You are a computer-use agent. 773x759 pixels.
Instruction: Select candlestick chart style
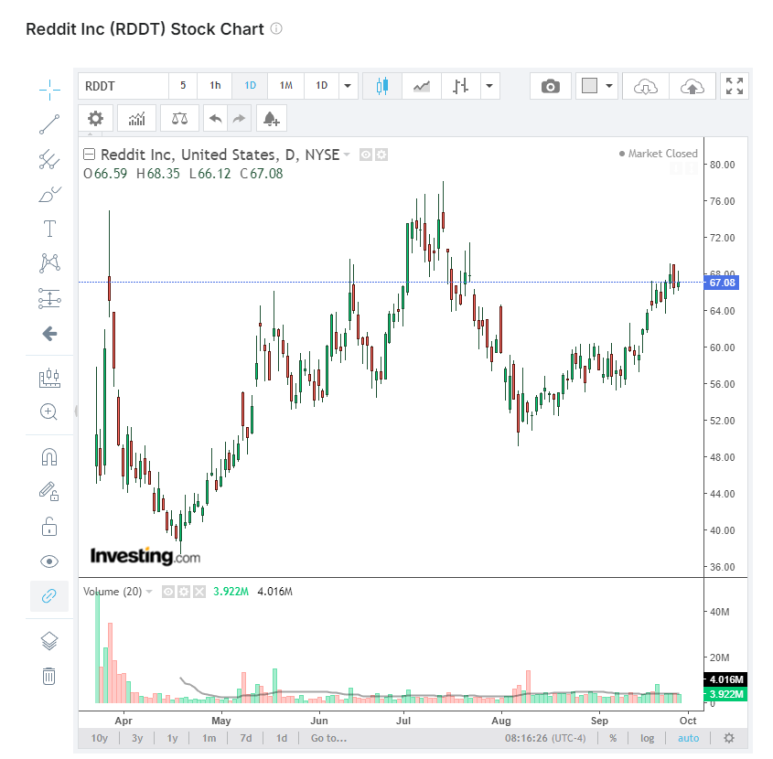(x=382, y=86)
